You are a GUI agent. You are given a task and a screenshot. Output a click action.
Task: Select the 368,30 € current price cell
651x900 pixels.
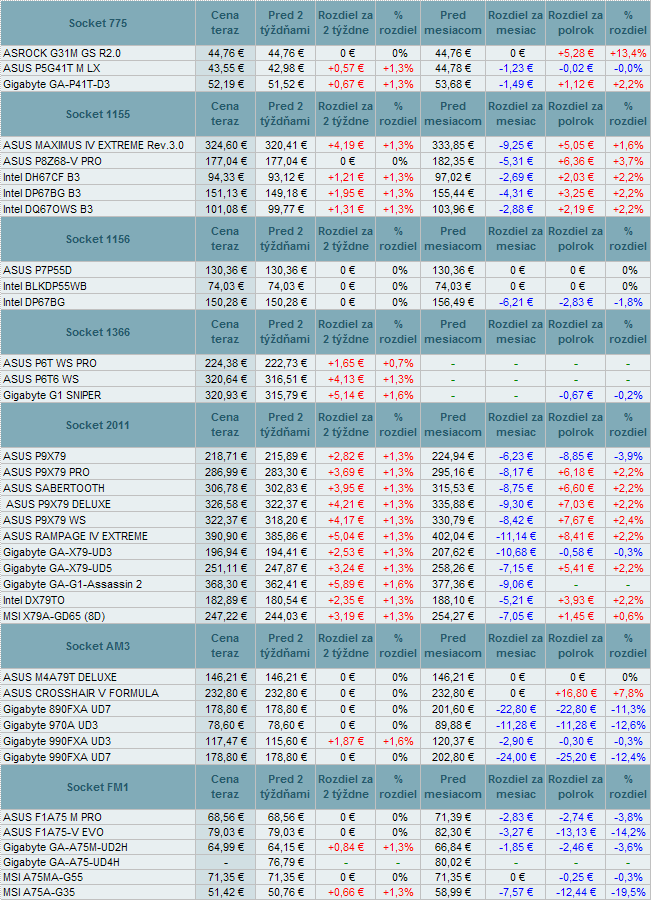click(x=226, y=585)
